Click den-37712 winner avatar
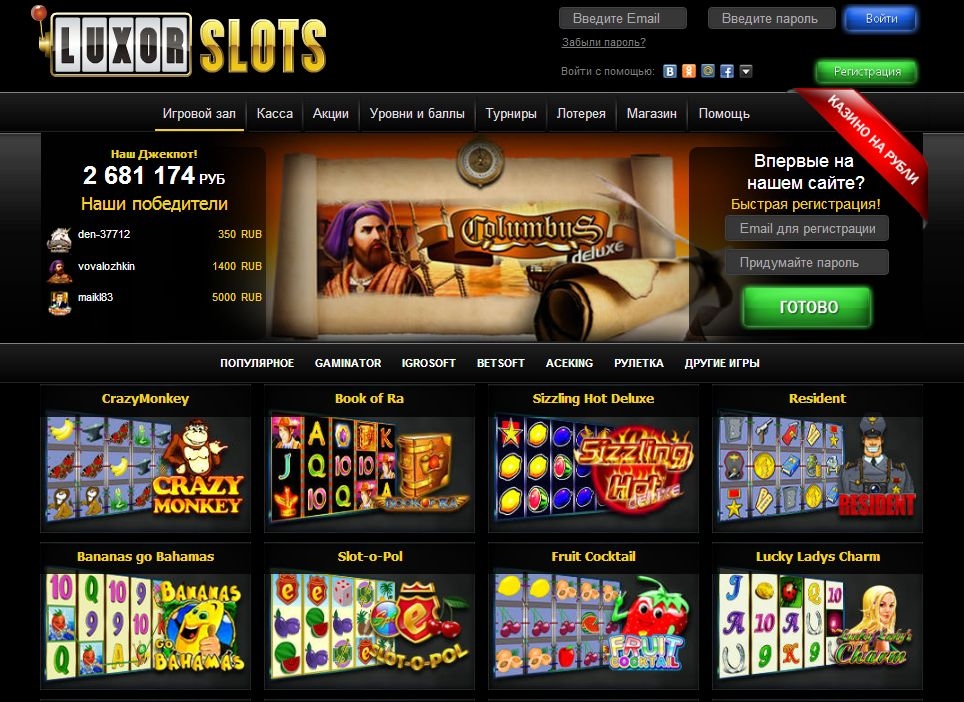The height and width of the screenshot is (702, 964). 60,239
